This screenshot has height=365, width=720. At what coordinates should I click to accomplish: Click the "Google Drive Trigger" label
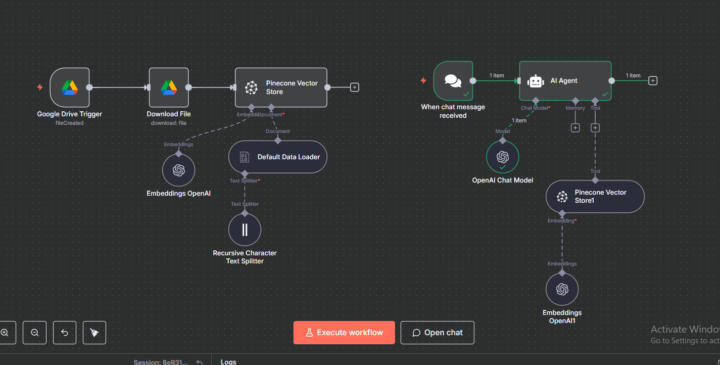[x=69, y=114]
